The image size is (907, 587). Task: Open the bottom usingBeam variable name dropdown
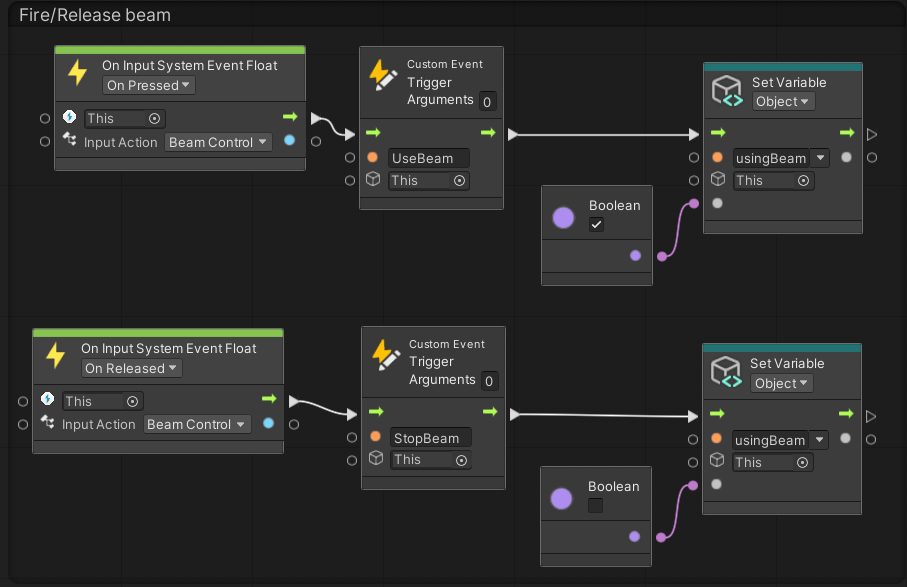[820, 440]
